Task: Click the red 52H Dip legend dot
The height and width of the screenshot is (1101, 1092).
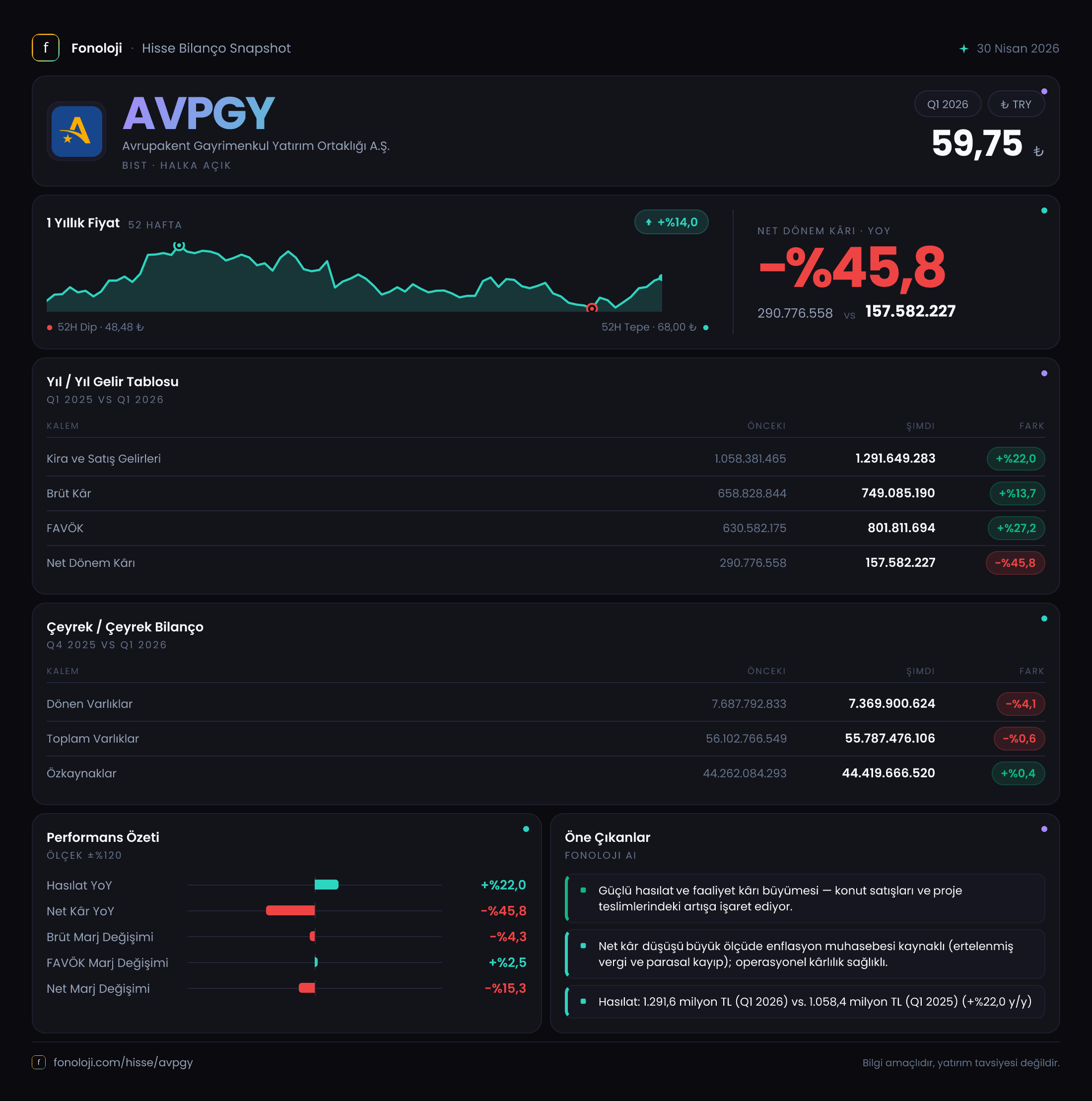Action: pos(50,328)
